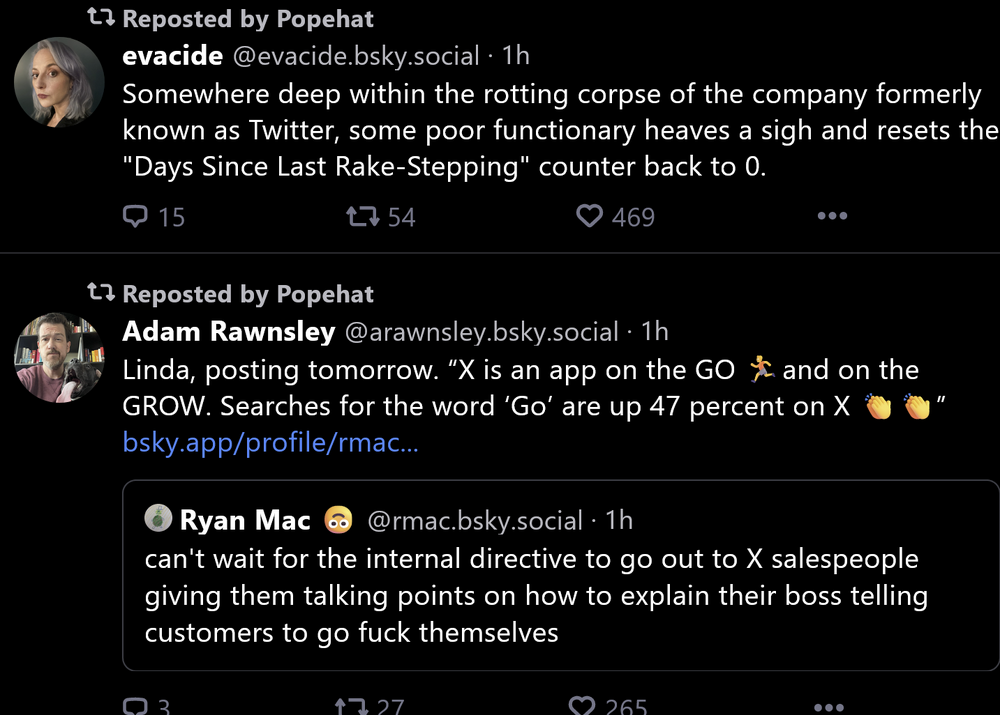Viewport: 1000px width, 715px height.
Task: Click 'Reposted by Popehat' above Adam Rawnsley
Action: point(247,294)
